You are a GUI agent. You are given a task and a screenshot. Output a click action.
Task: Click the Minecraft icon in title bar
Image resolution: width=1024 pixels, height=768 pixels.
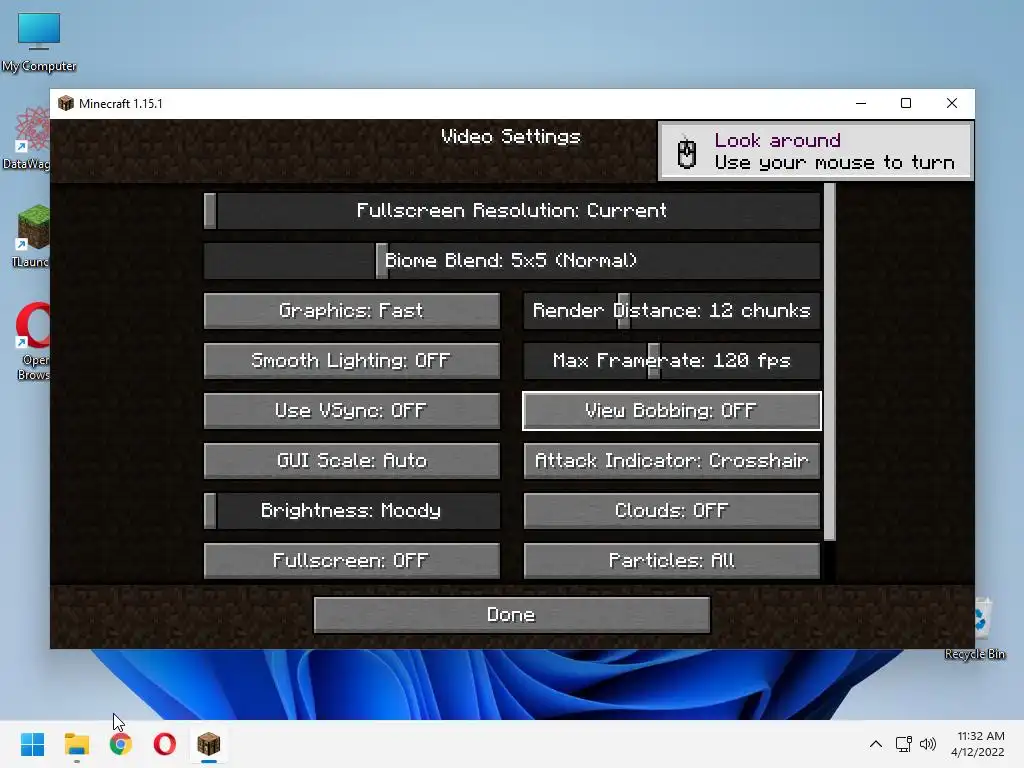click(66, 103)
